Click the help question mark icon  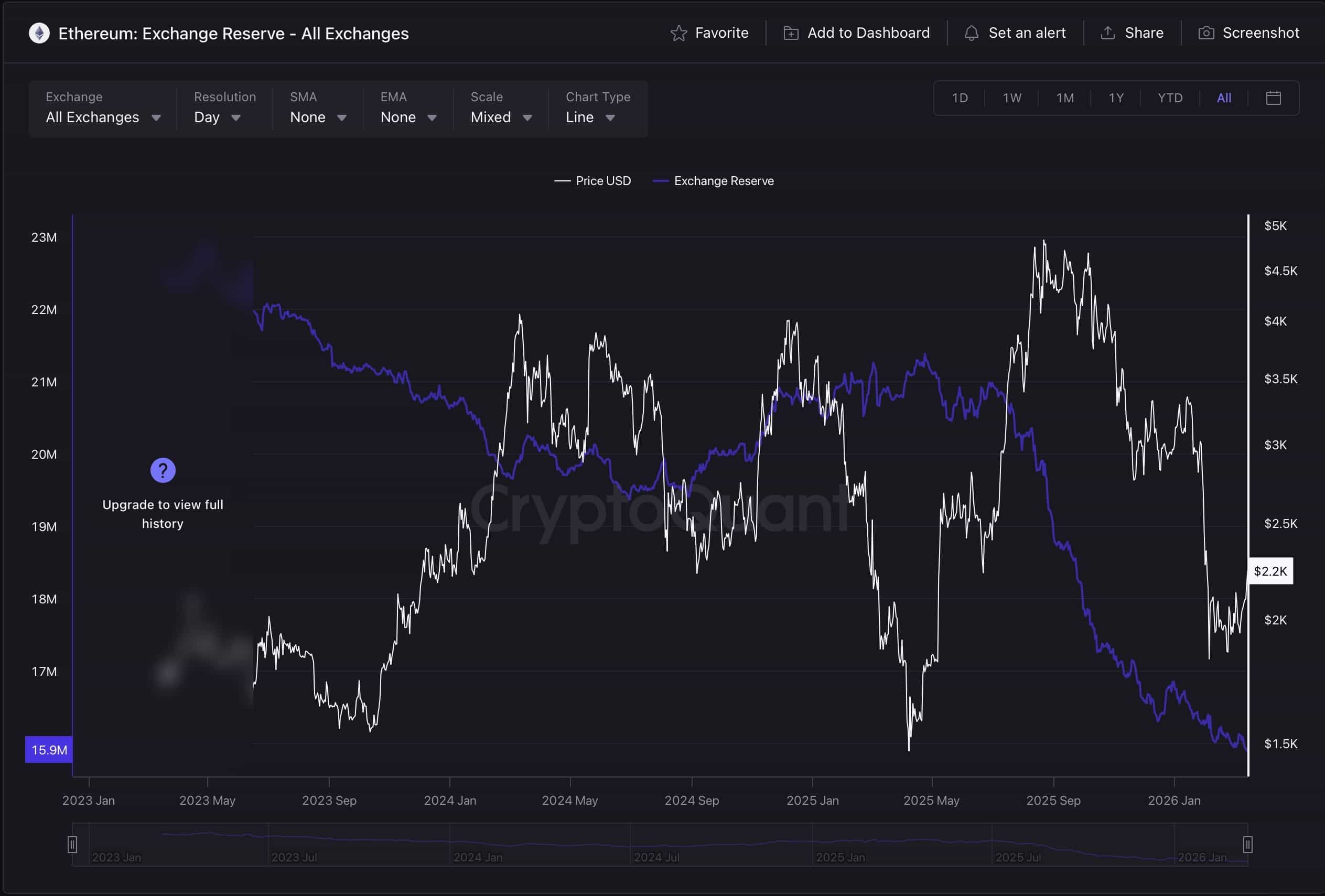(163, 470)
